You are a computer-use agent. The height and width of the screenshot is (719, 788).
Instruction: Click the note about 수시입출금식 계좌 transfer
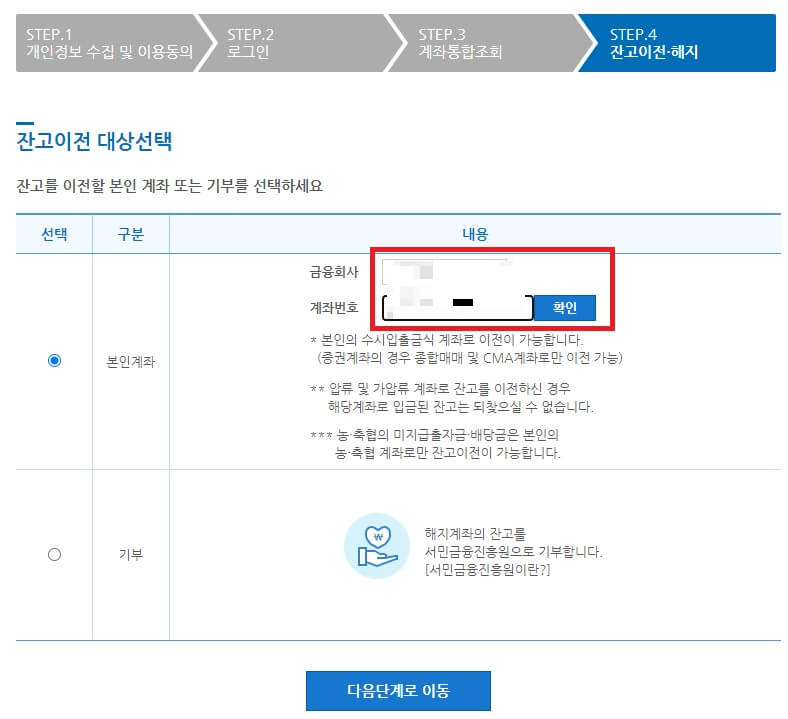466,349
